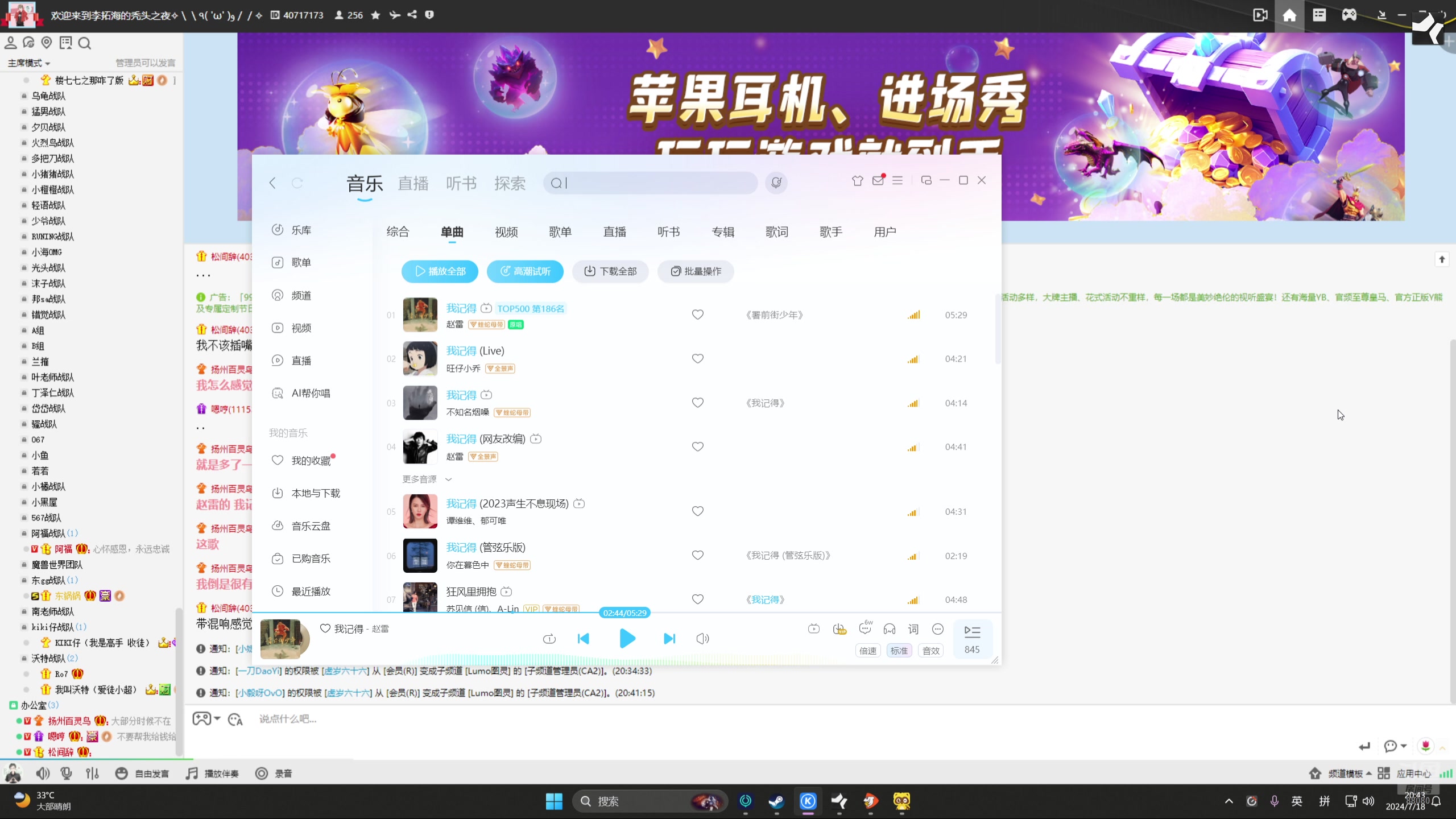1456x819 pixels.
Task: Open 最近播放 recent plays
Action: click(301, 591)
